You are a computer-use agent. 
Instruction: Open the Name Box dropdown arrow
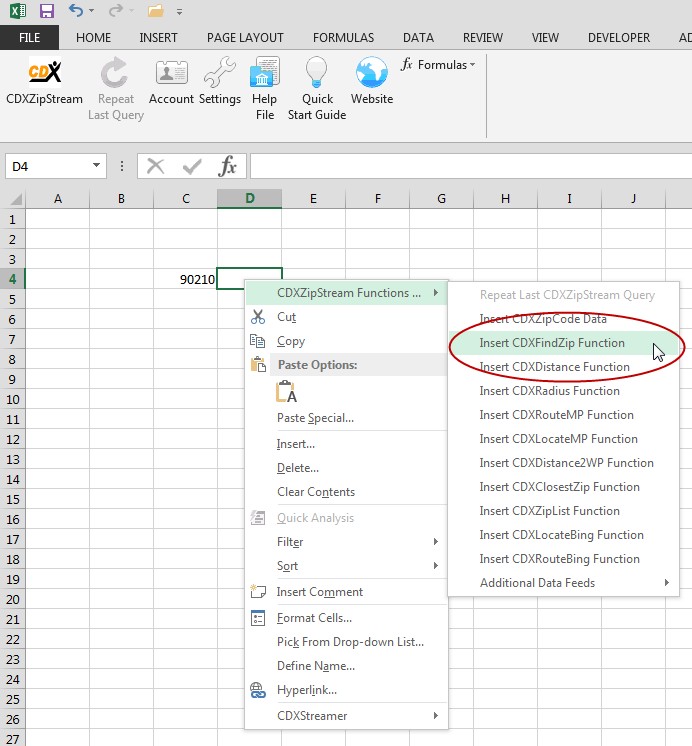tap(96, 166)
